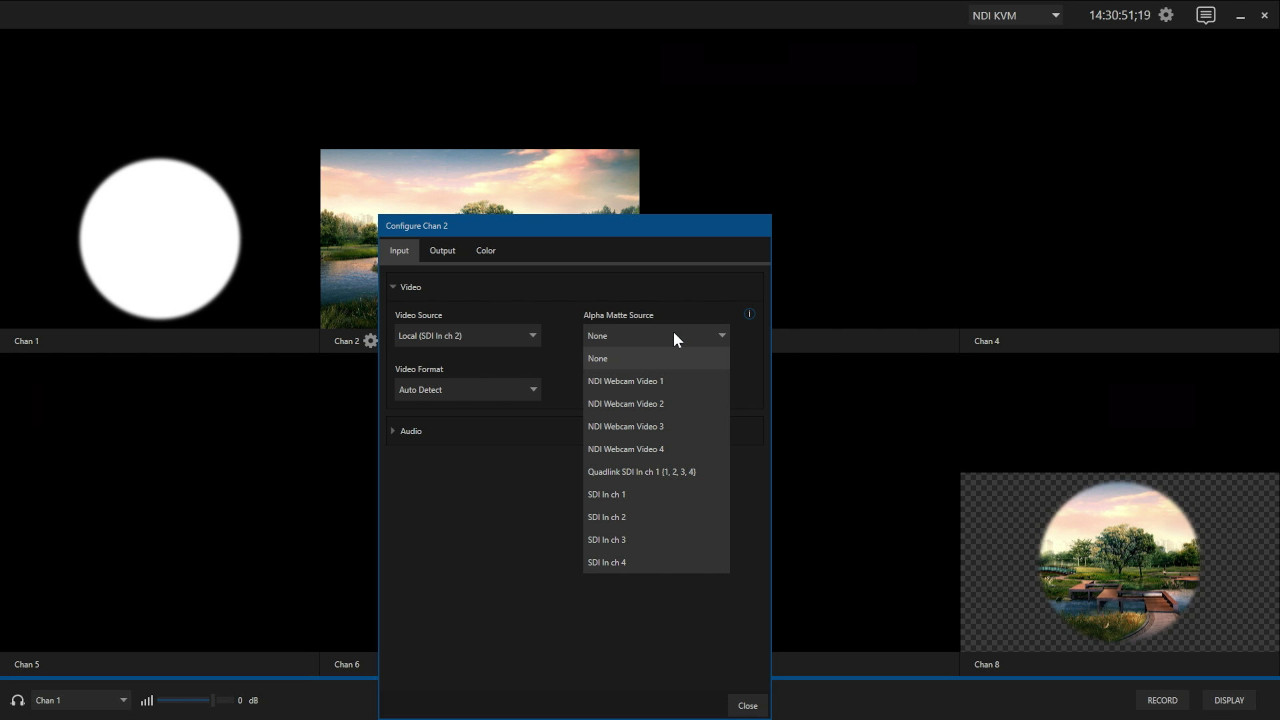Collapse the Video section
The image size is (1280, 720).
(x=393, y=287)
